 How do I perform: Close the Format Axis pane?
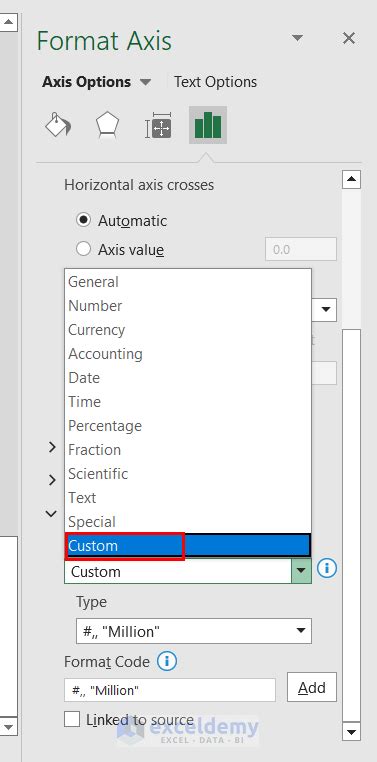[x=349, y=38]
